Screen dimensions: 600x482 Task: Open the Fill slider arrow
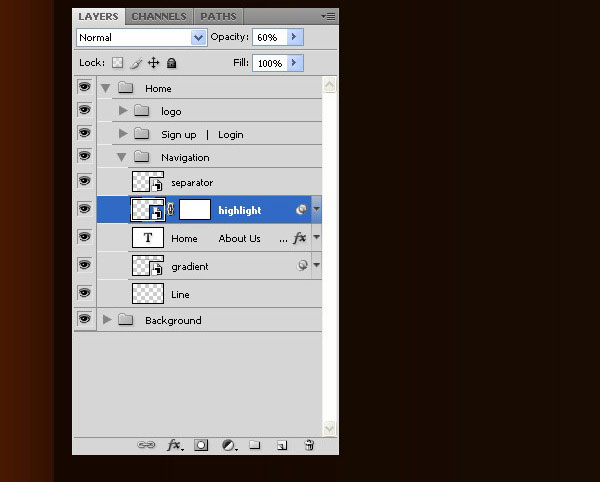pos(295,63)
